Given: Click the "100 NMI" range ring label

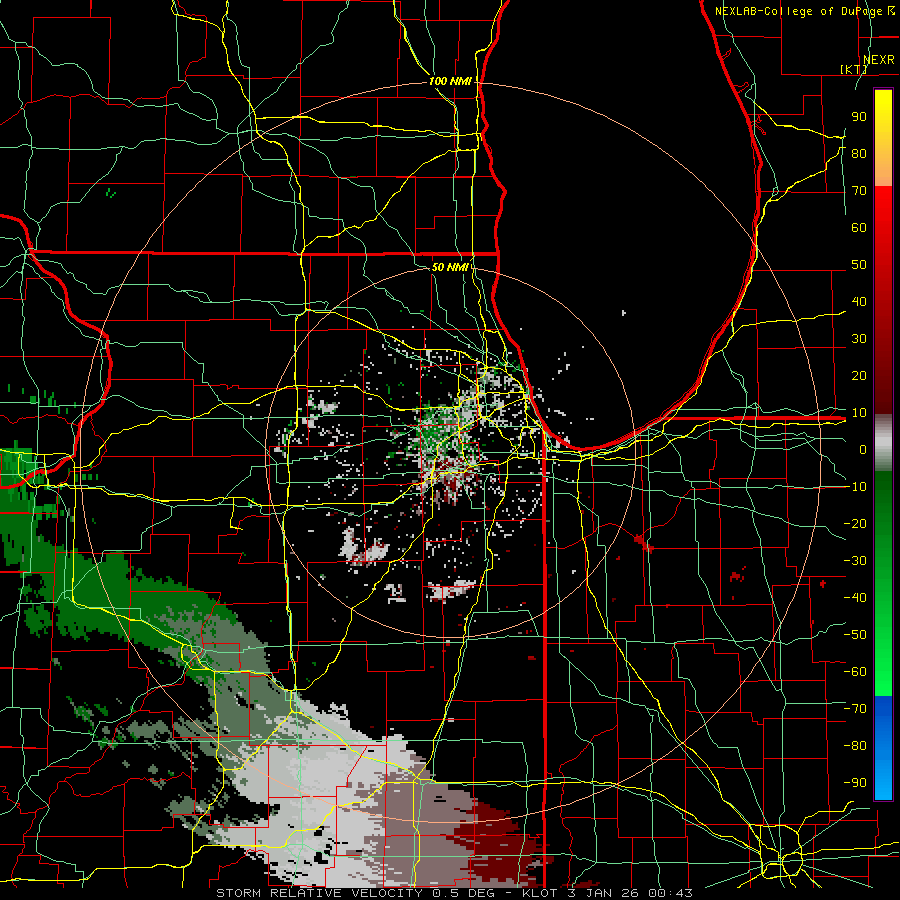Looking at the screenshot, I should point(450,81).
